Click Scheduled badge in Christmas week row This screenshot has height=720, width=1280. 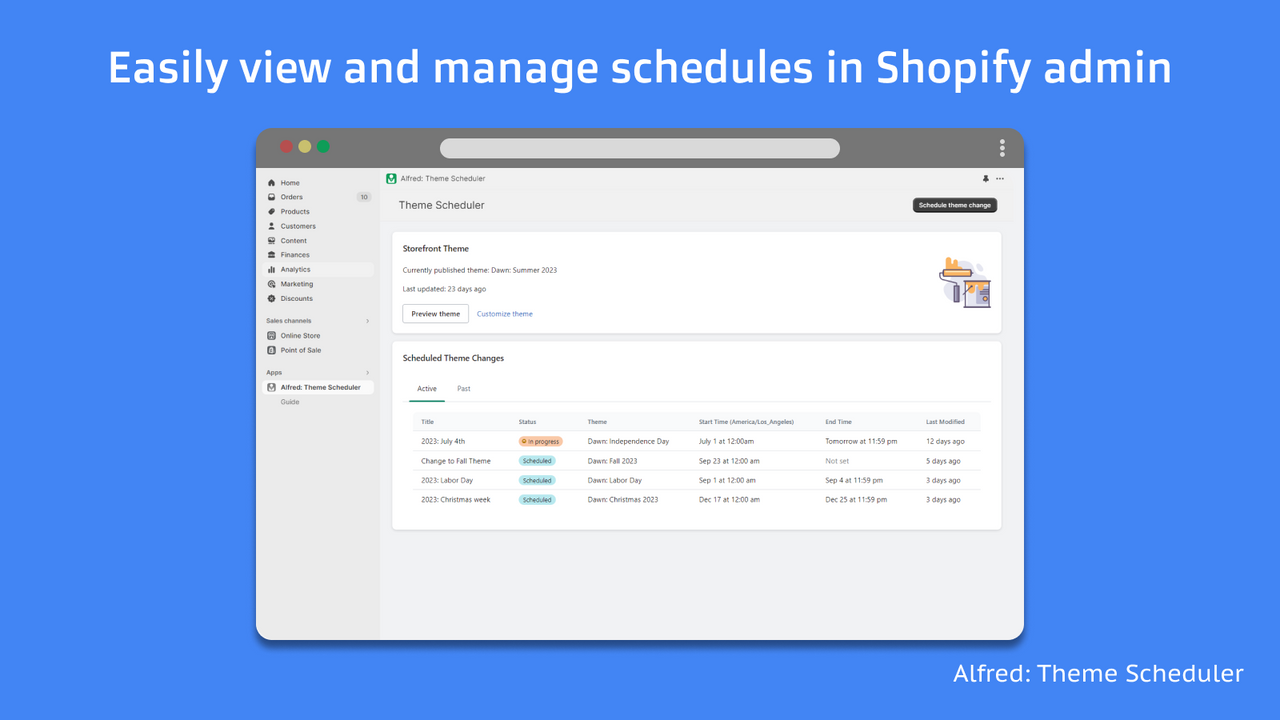click(x=537, y=500)
